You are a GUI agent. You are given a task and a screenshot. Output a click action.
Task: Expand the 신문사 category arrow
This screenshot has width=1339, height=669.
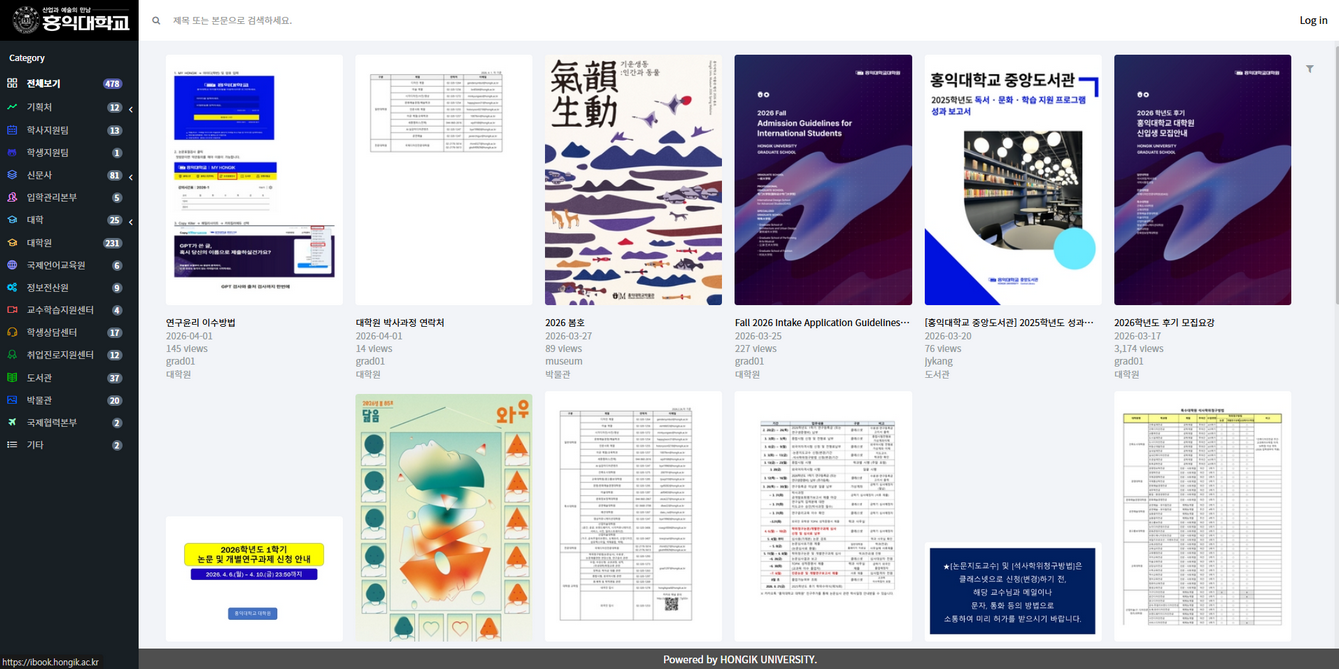[x=131, y=177]
